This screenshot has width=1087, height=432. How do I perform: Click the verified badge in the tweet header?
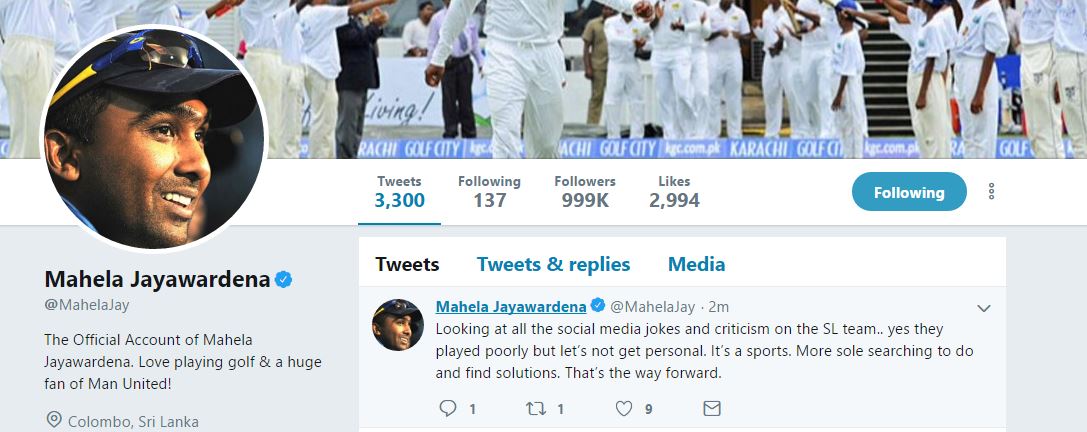point(598,305)
